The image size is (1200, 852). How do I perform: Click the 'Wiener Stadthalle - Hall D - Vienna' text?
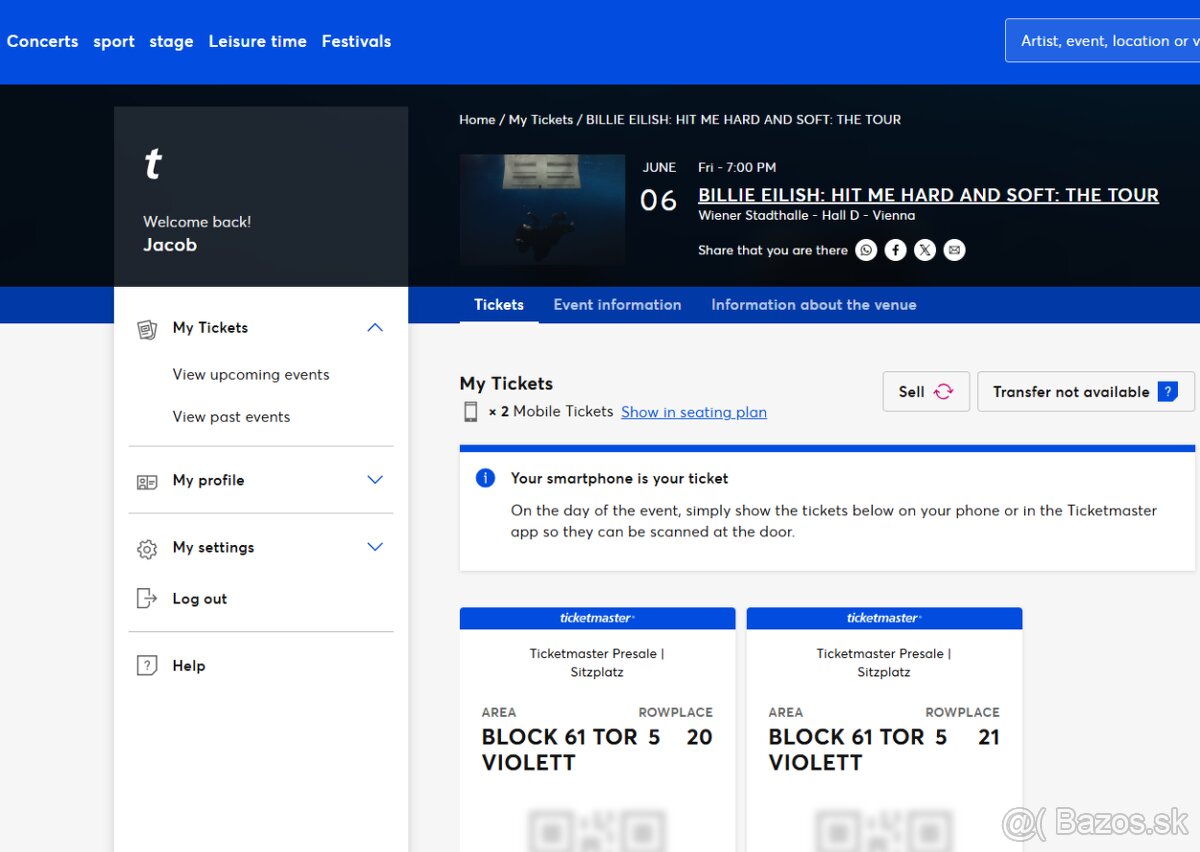[806, 215]
